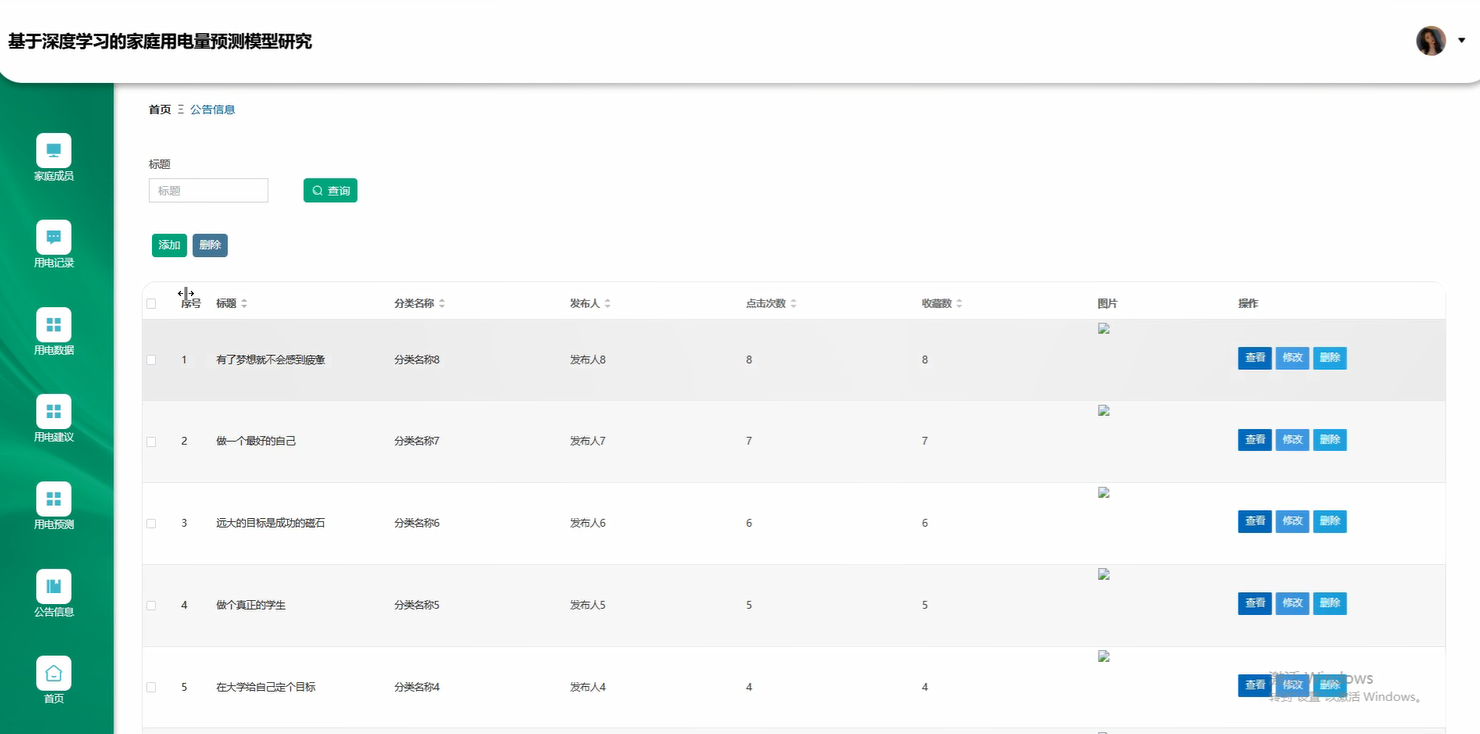This screenshot has width=1480, height=734.
Task: Click 修改 for row 远大的目标是成功的磁石
Action: pos(1292,521)
